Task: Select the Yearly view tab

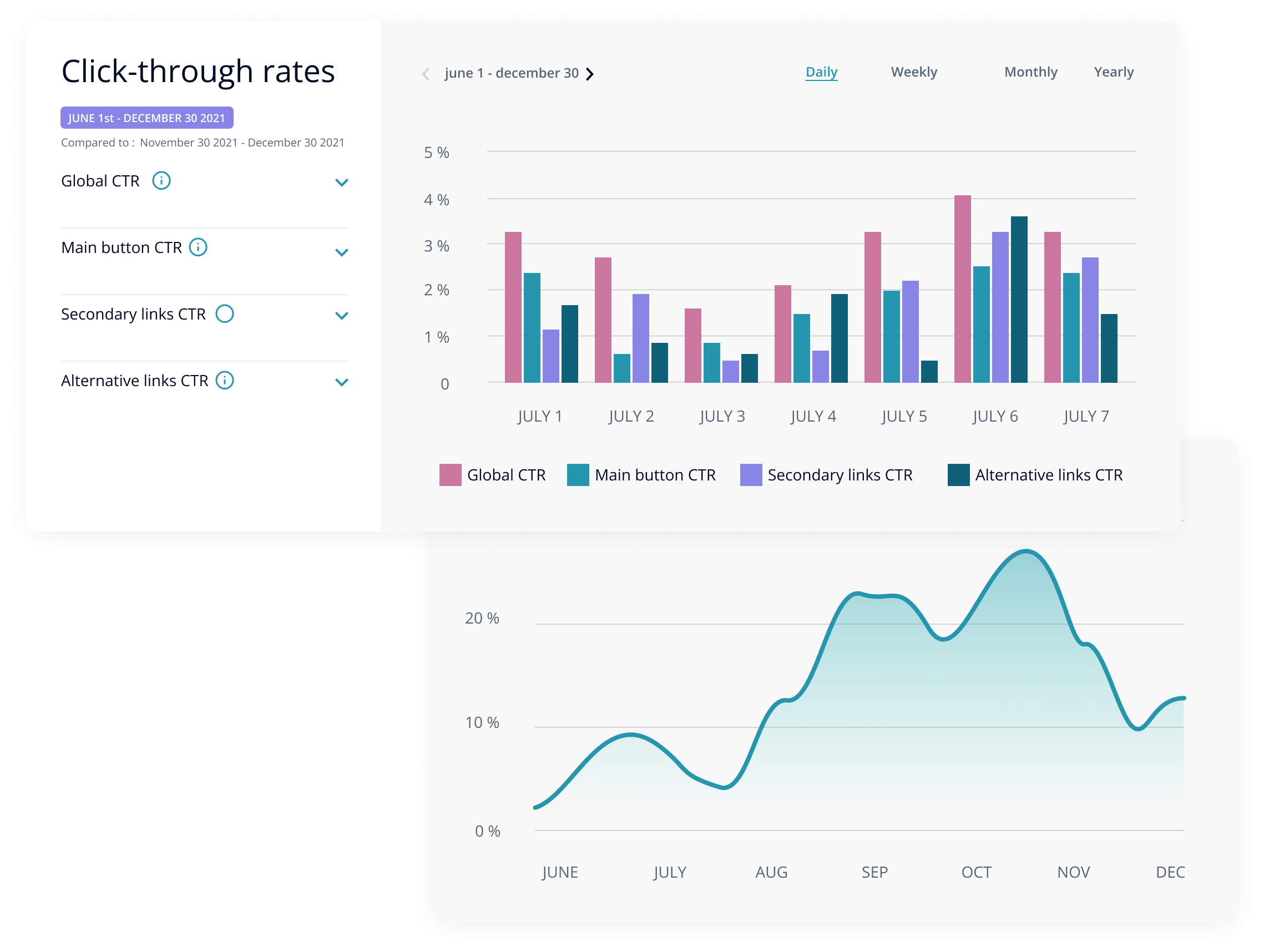Action: pos(1113,72)
